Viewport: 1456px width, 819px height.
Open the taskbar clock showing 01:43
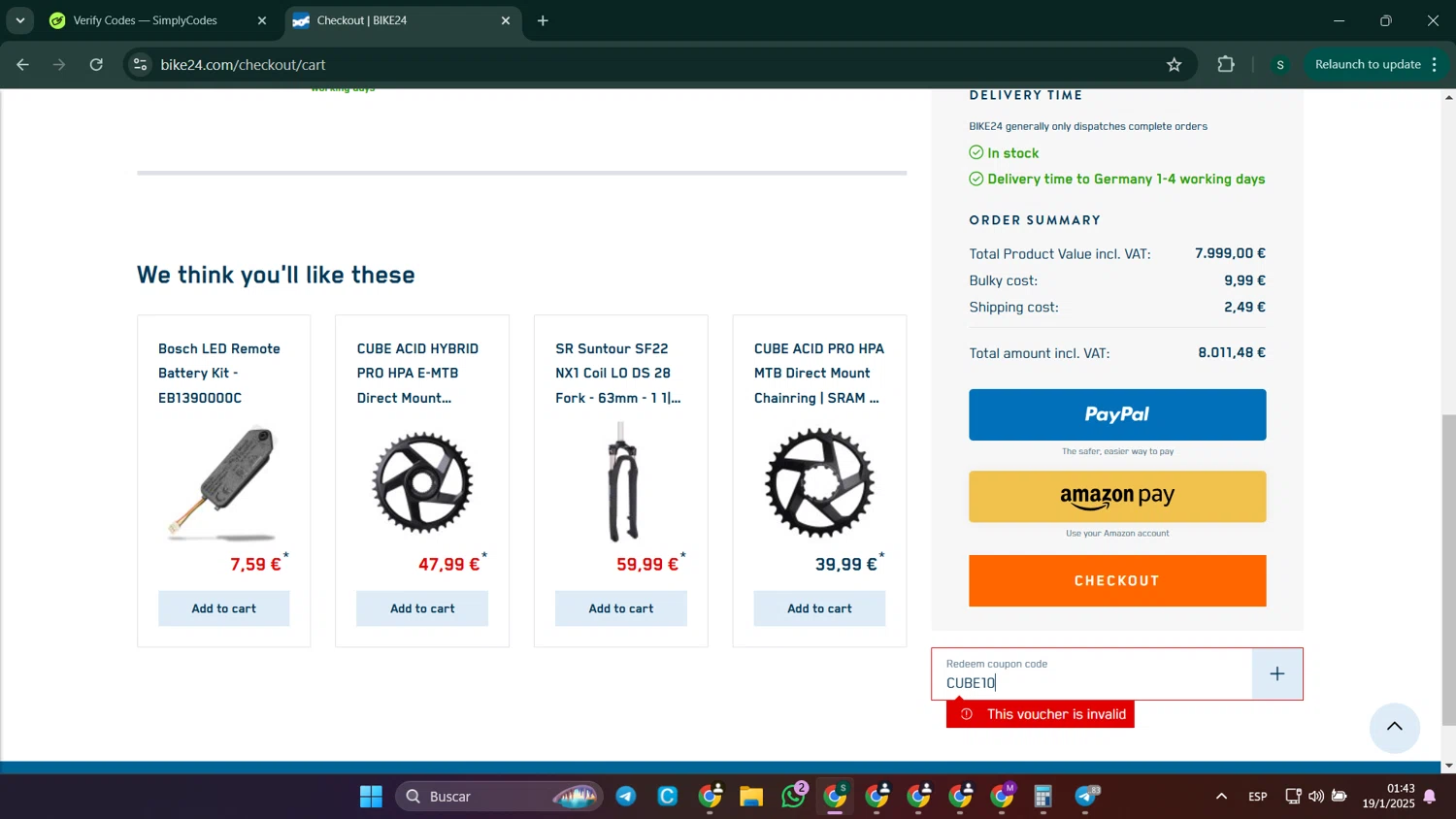[1388, 796]
